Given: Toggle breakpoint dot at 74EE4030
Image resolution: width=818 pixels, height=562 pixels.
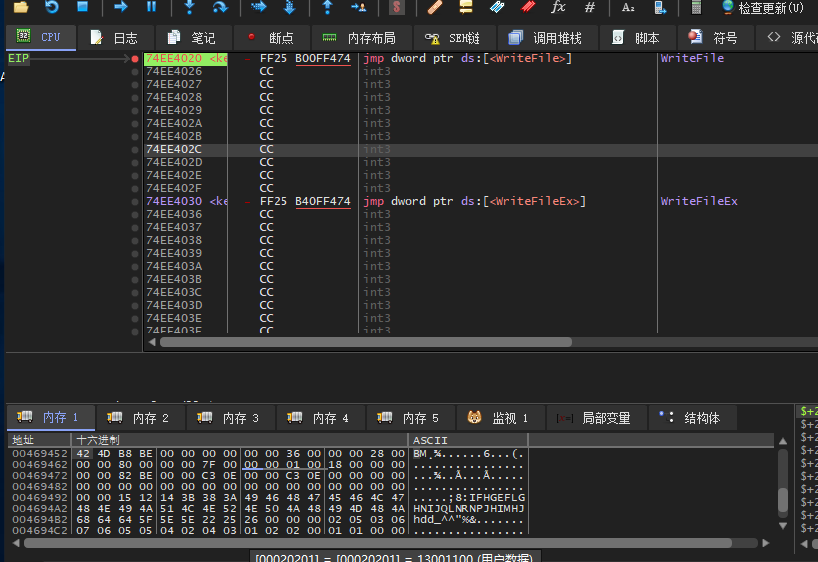Looking at the screenshot, I should click(x=135, y=202).
